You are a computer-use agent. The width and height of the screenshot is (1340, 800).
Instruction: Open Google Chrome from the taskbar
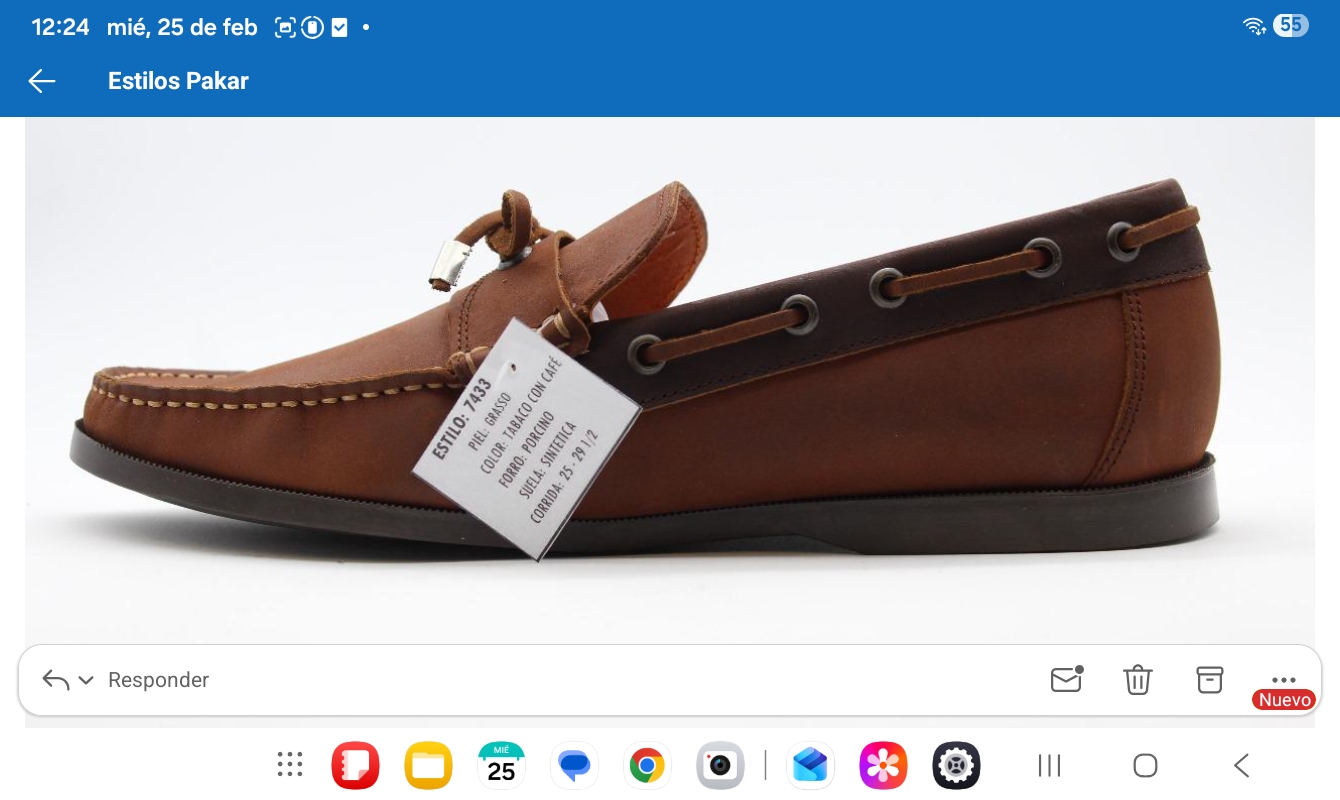point(647,766)
